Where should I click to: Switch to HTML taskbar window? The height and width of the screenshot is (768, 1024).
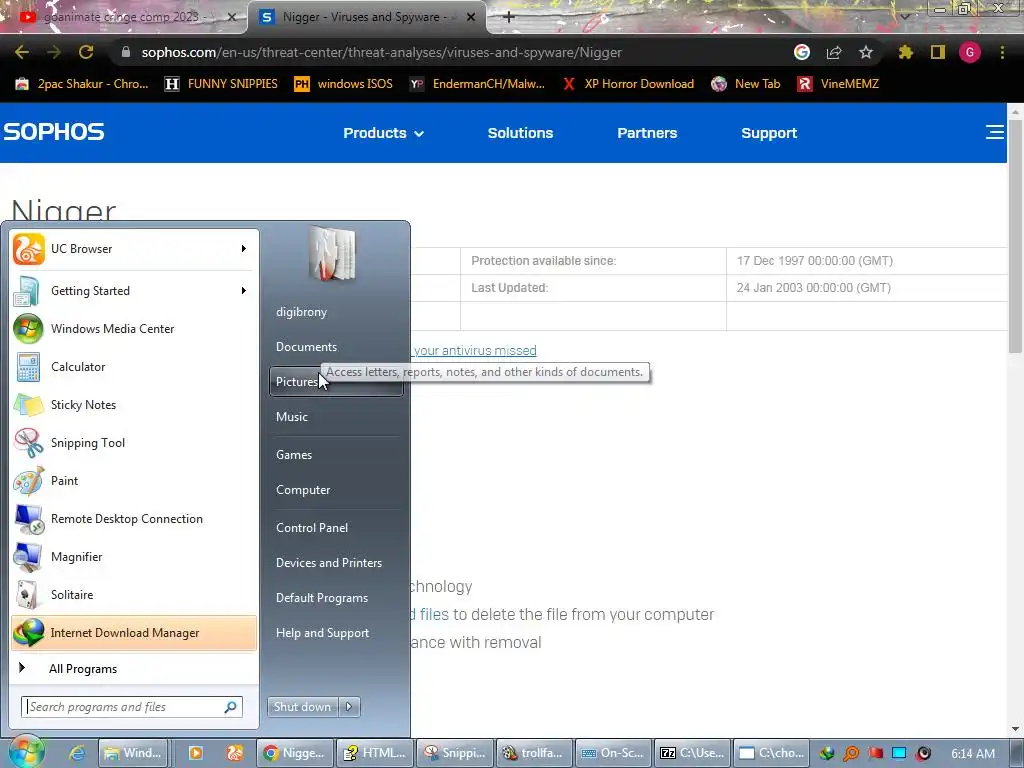pos(376,753)
